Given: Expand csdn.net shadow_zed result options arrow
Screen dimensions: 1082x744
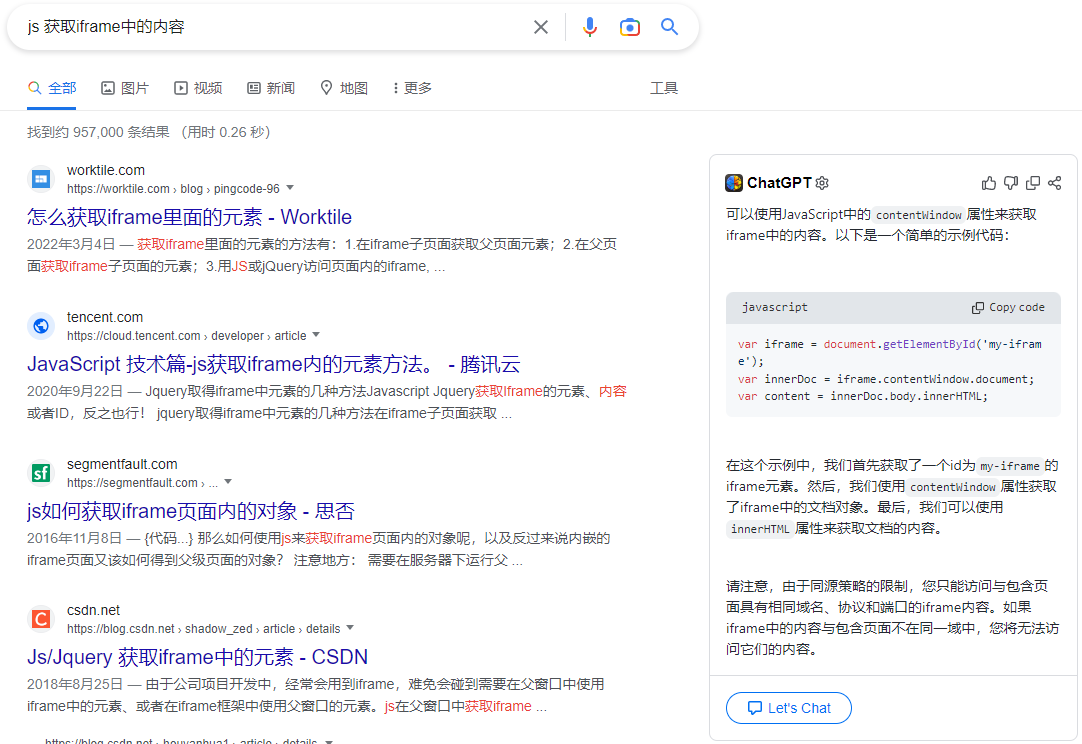Looking at the screenshot, I should [x=350, y=628].
